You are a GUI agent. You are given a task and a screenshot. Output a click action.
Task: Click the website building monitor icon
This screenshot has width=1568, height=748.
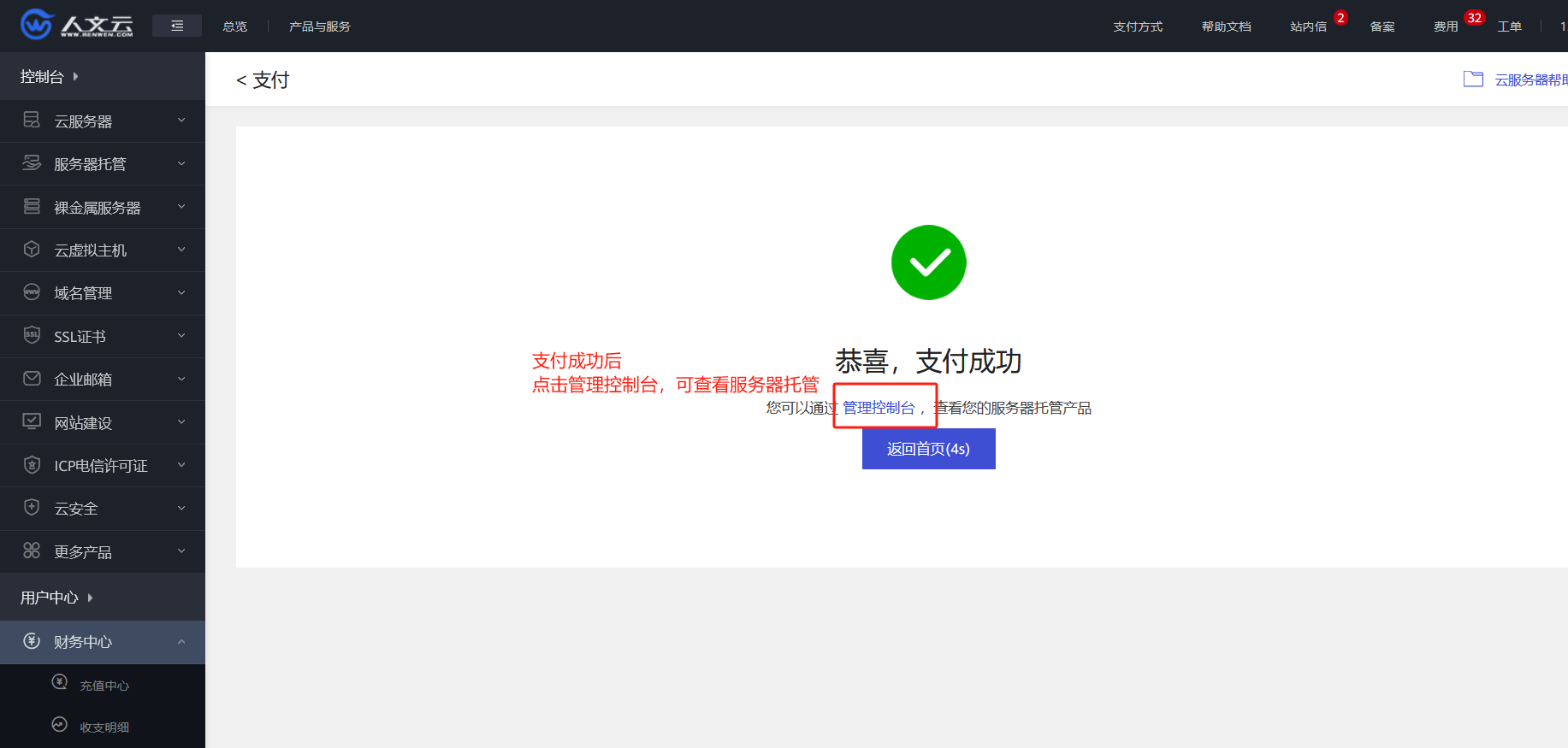(x=32, y=421)
